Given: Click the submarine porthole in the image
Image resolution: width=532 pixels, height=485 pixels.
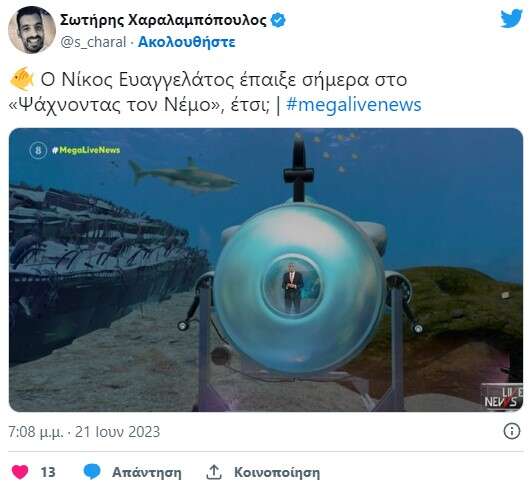Looking at the screenshot, I should pyautogui.click(x=293, y=285).
